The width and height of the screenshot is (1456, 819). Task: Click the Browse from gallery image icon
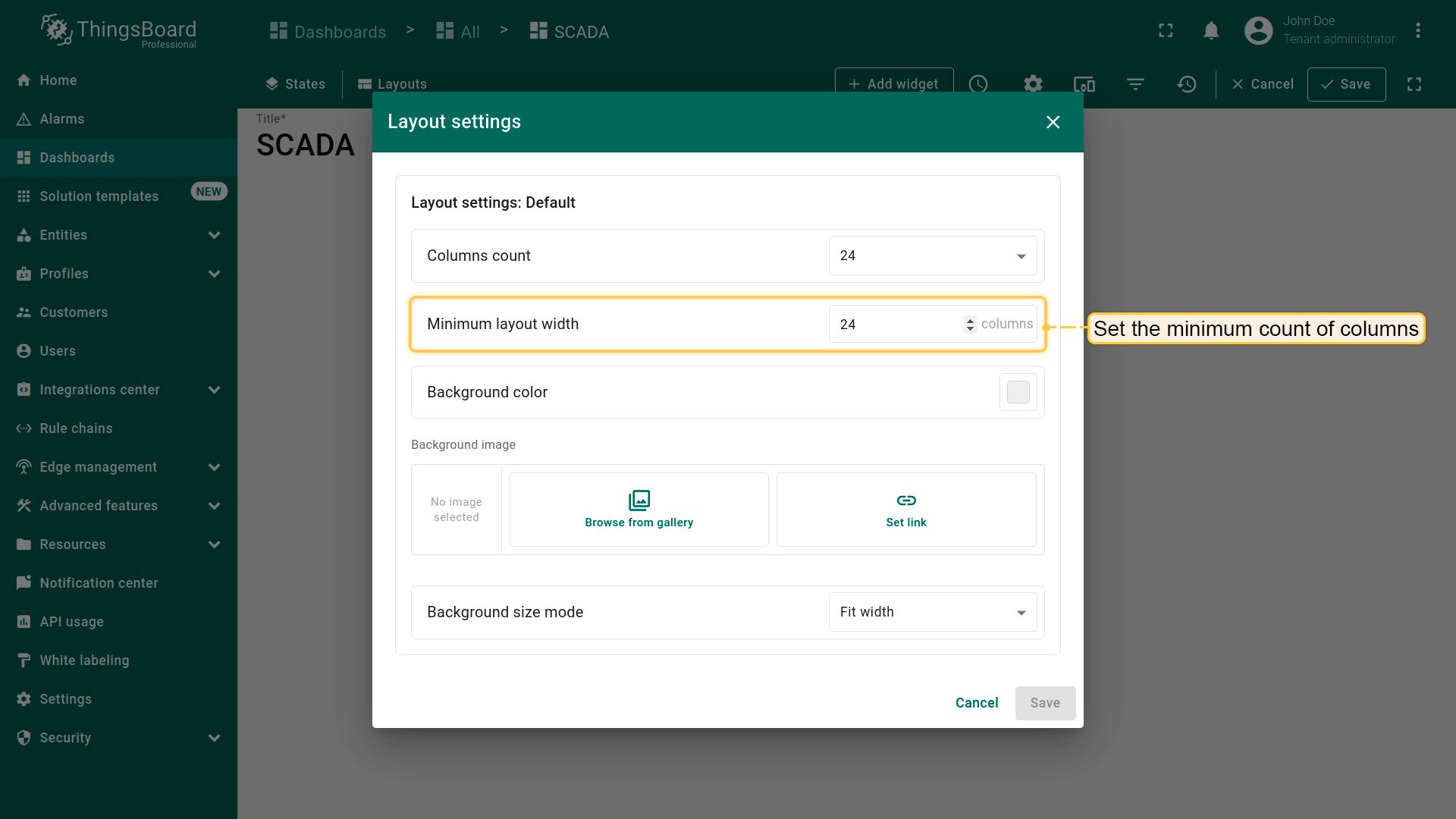[x=639, y=500]
